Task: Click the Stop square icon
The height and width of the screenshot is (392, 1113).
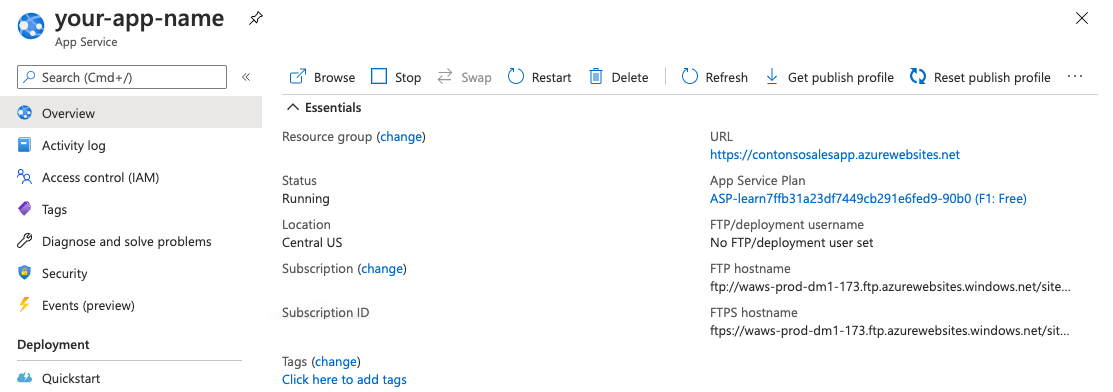Action: [379, 77]
